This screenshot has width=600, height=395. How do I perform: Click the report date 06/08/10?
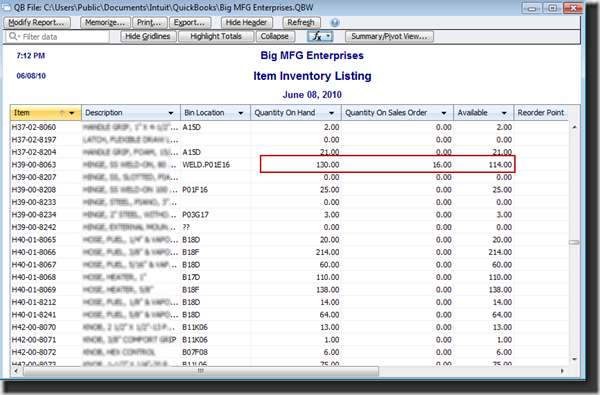pyautogui.click(x=31, y=76)
